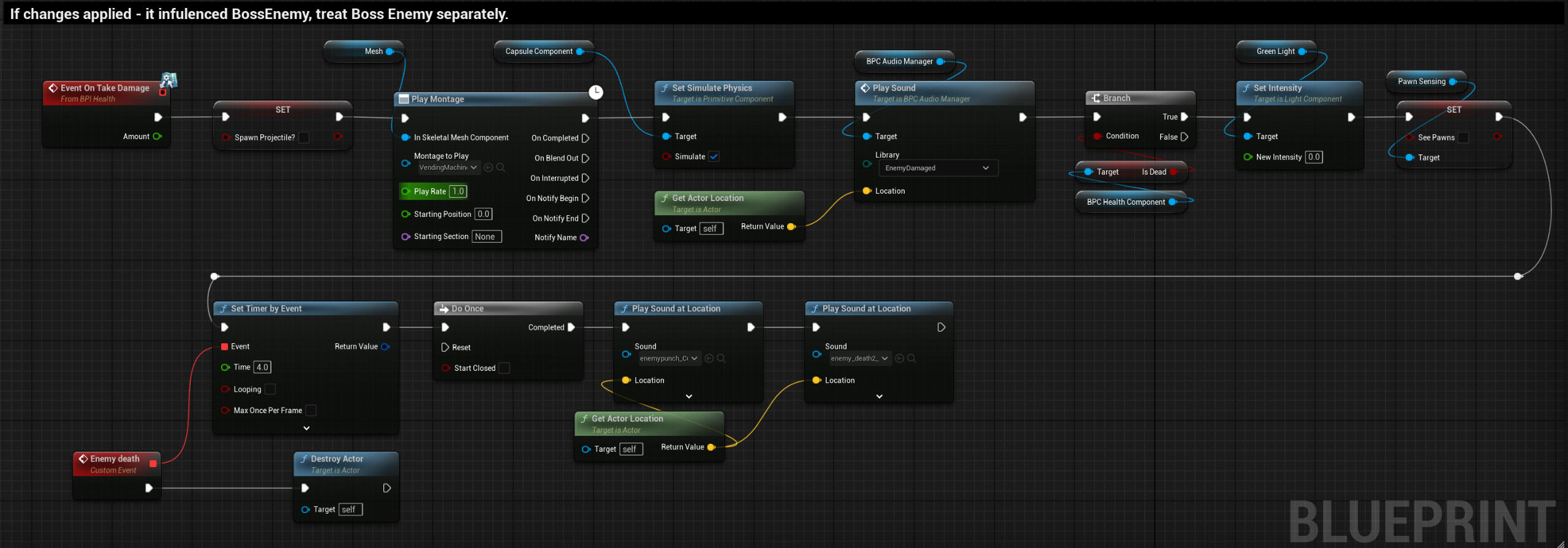Click the True exec pin on Branch node
The image size is (1568, 548).
click(x=1185, y=117)
